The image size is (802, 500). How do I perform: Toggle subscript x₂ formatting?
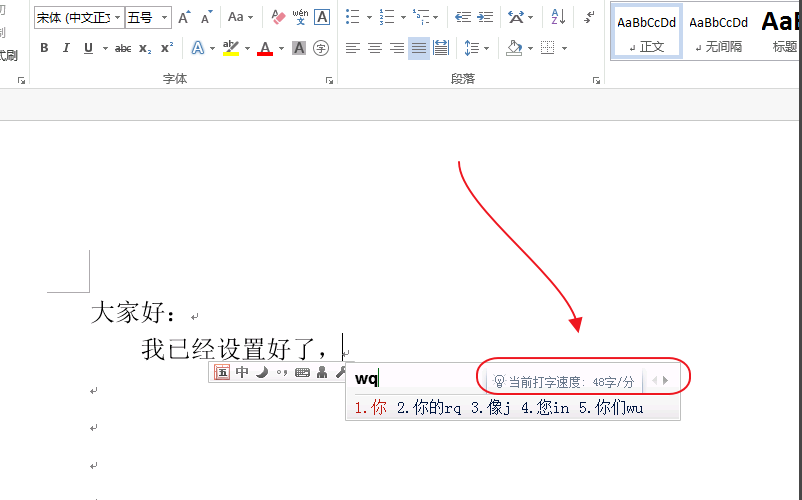tap(145, 49)
